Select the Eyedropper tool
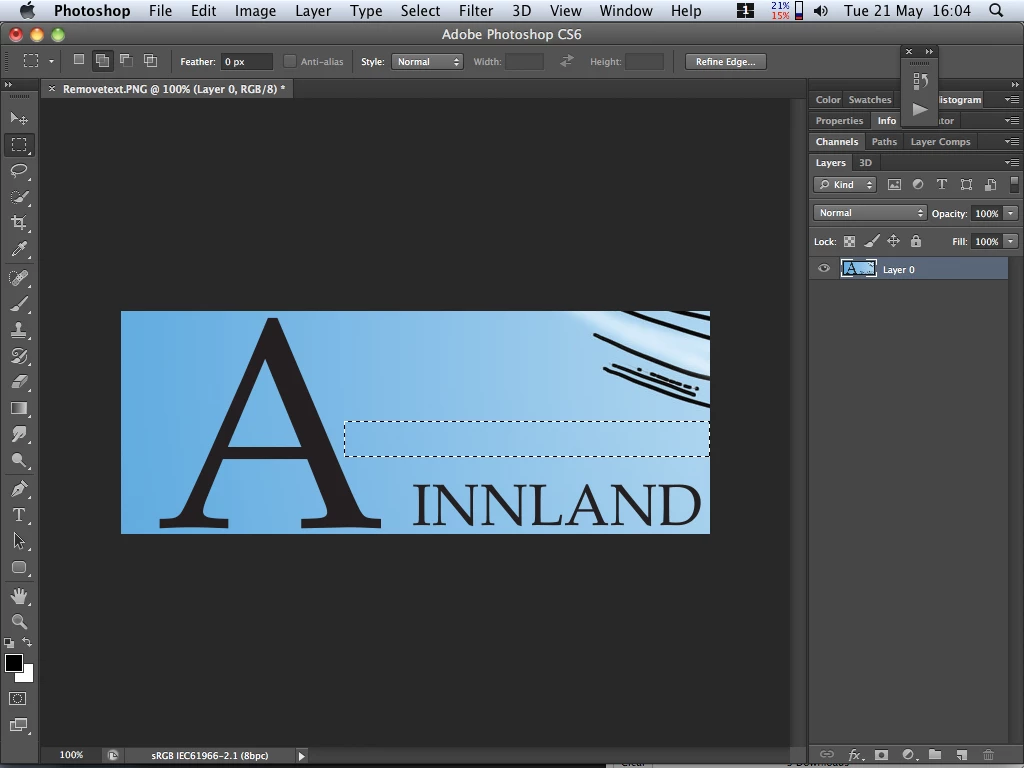Image resolution: width=1024 pixels, height=768 pixels. point(19,249)
